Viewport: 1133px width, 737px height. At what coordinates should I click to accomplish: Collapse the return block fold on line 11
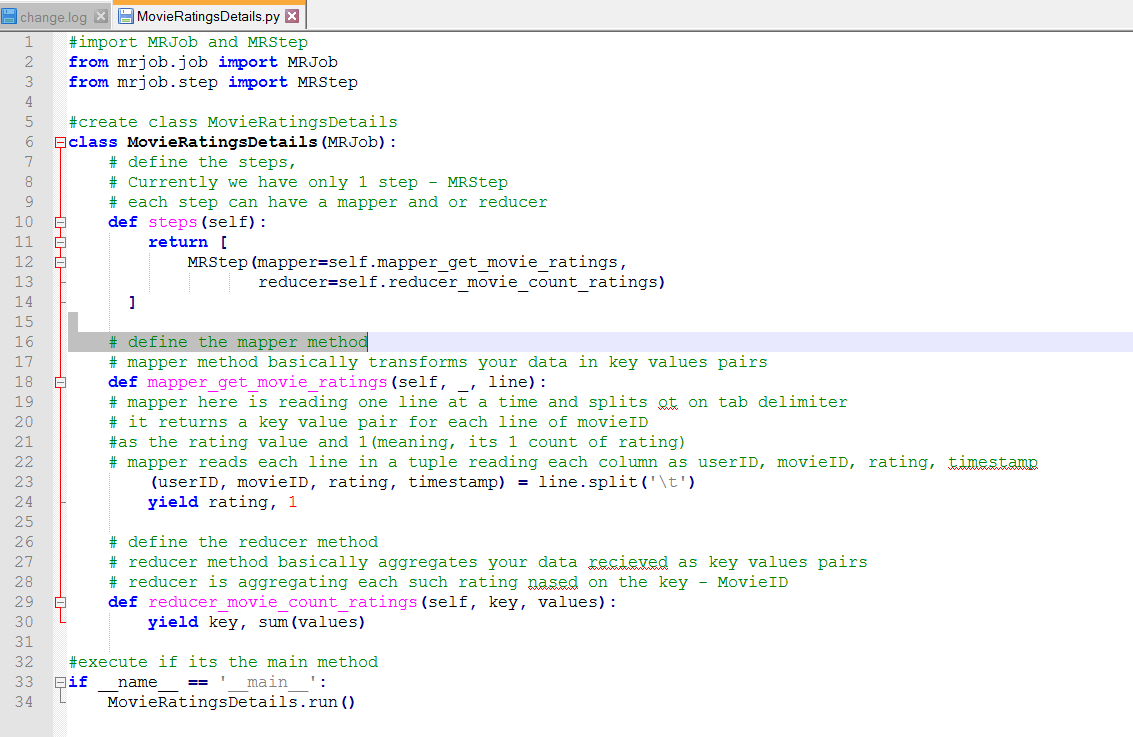pos(61,243)
